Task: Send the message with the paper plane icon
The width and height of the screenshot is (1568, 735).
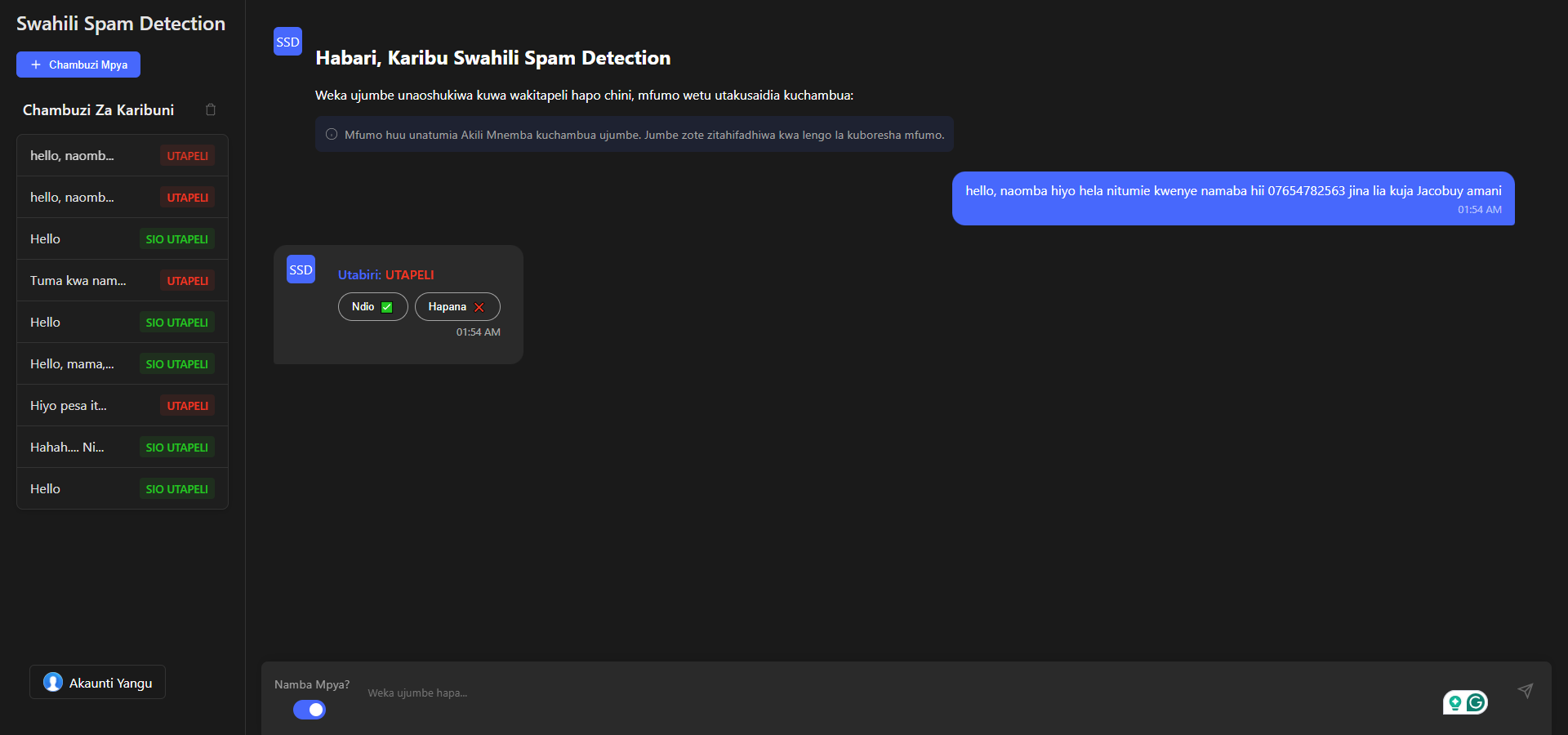Action: pyautogui.click(x=1526, y=691)
